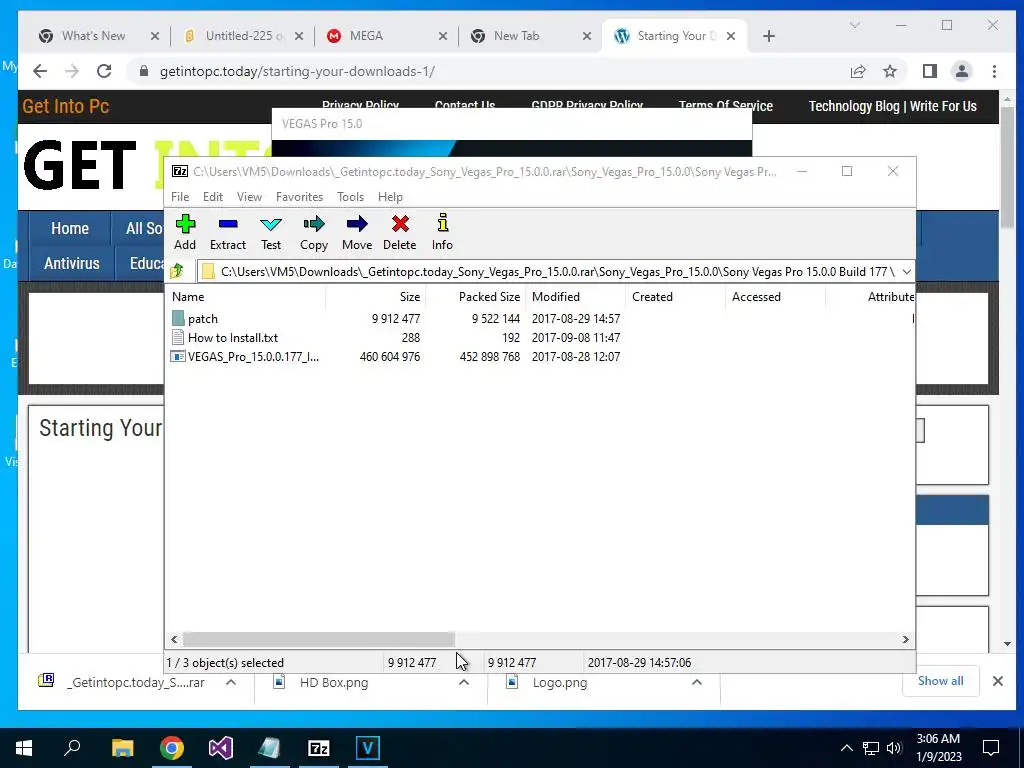Open the Home navigation item on webpage
This screenshot has width=1024, height=768.
tap(69, 228)
